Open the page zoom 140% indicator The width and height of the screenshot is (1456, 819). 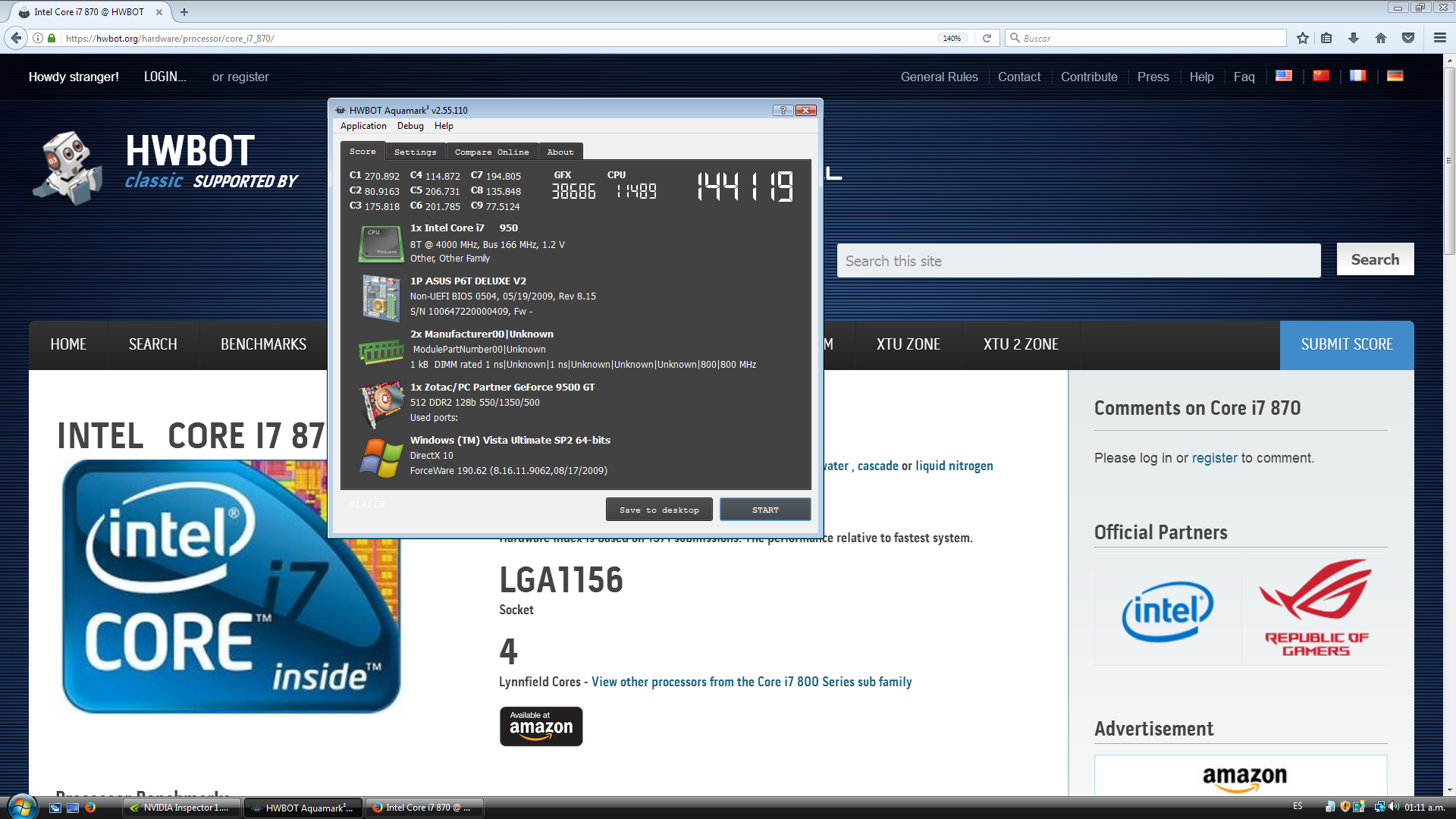pyautogui.click(x=952, y=38)
